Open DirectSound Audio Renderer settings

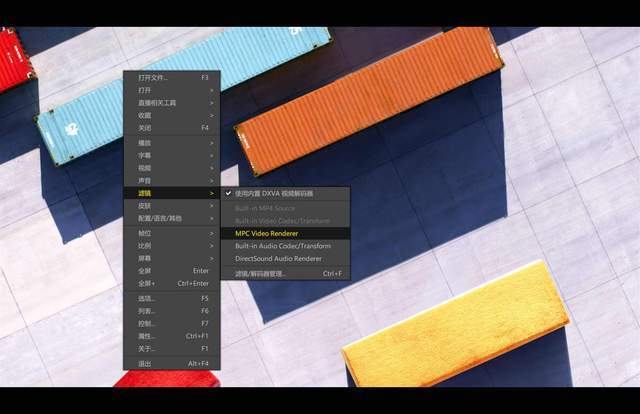(x=285, y=259)
